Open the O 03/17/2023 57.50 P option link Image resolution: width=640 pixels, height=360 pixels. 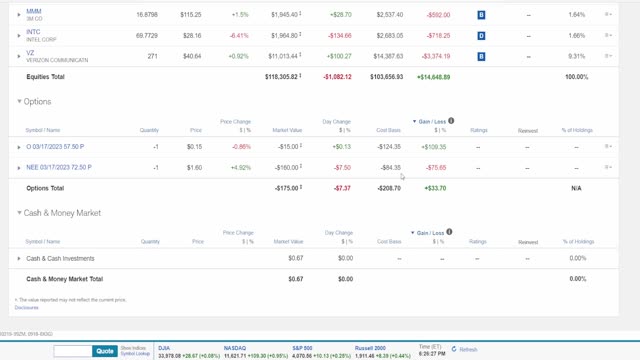[x=55, y=147]
